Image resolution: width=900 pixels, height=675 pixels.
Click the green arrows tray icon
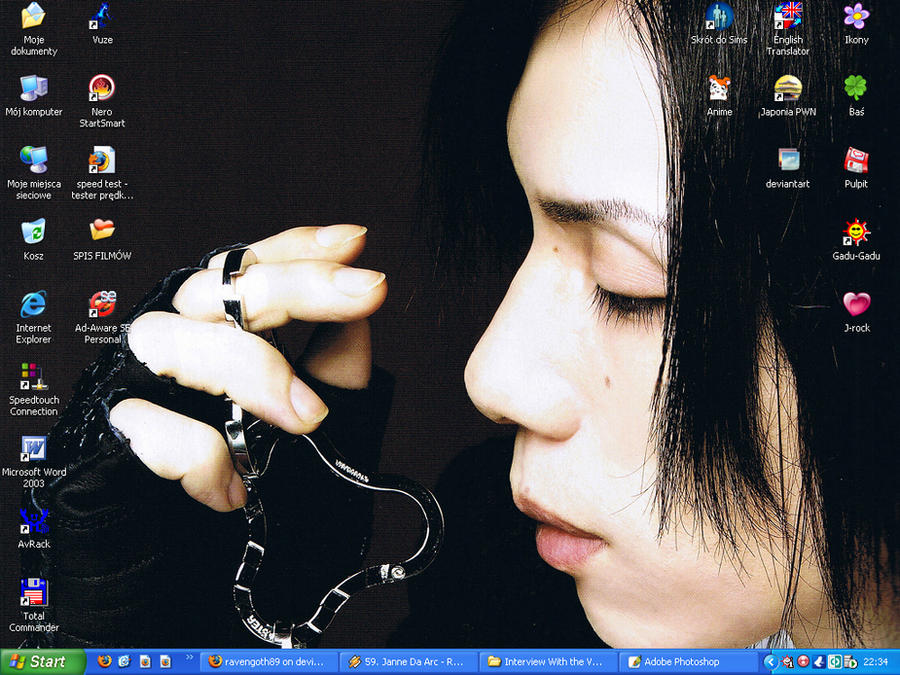coord(836,662)
